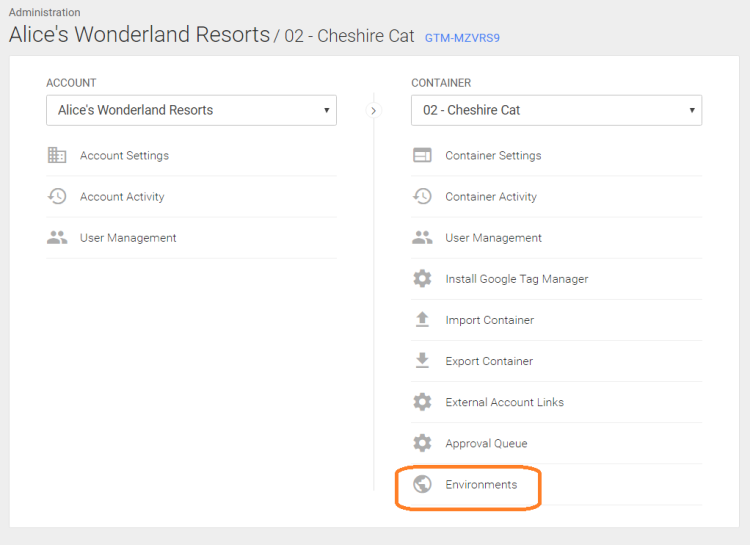Screen dimensions: 750x545
Task: Click the Container Activity history icon
Action: pyautogui.click(x=422, y=196)
